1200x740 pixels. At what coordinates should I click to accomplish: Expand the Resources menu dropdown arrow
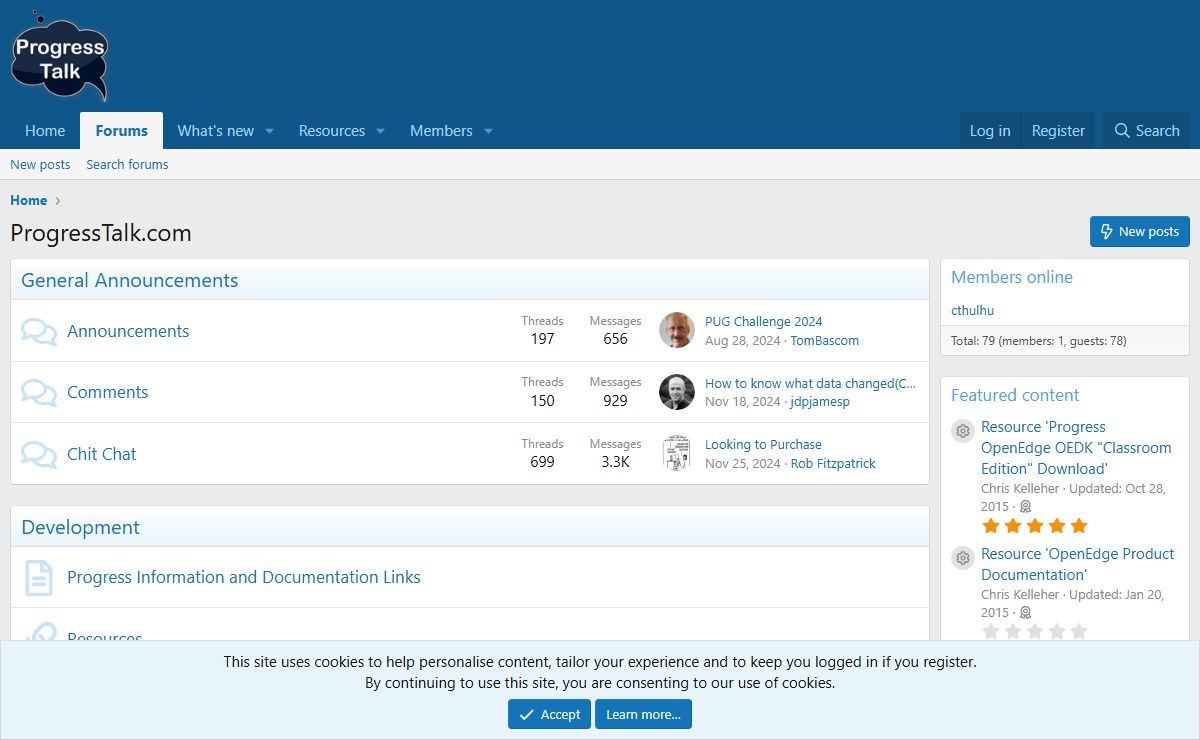pos(380,131)
